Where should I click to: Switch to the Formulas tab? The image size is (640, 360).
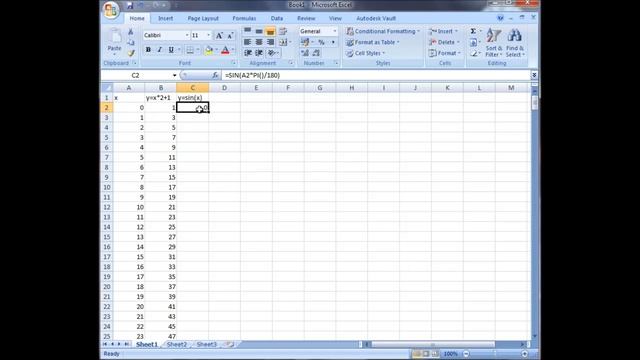[x=244, y=18]
